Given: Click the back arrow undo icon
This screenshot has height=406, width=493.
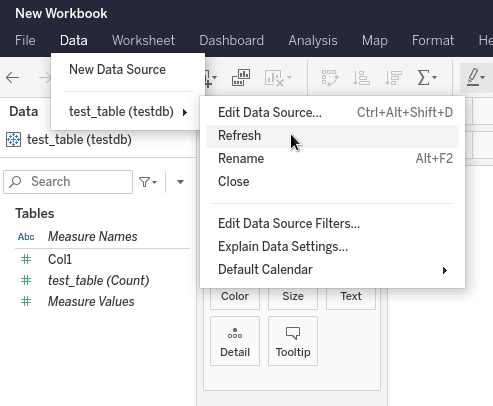Looking at the screenshot, I should click(x=13, y=78).
